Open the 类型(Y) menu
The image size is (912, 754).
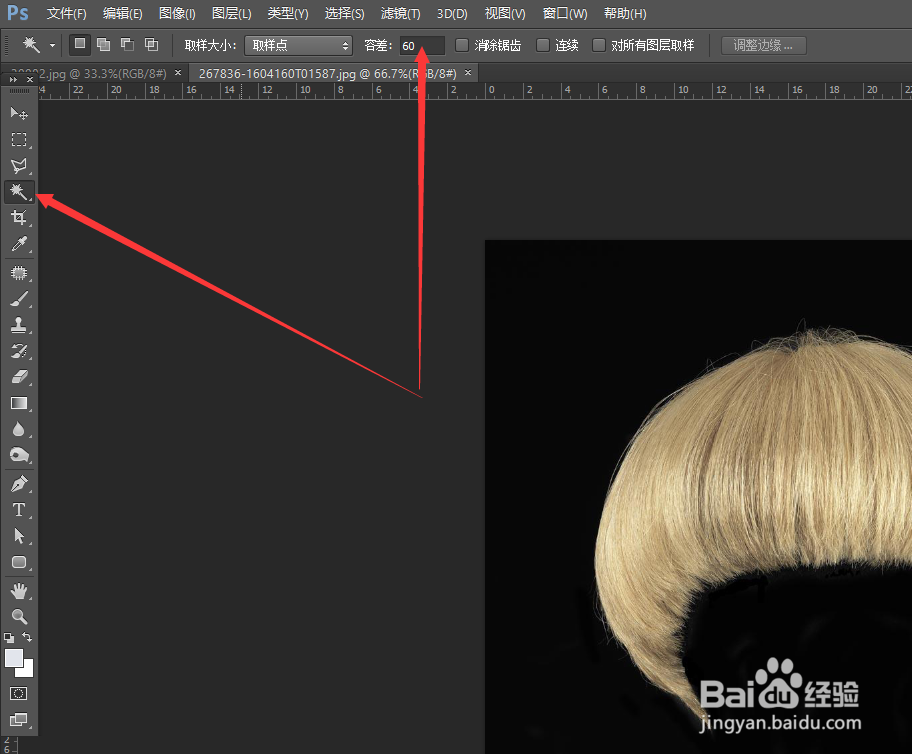287,13
